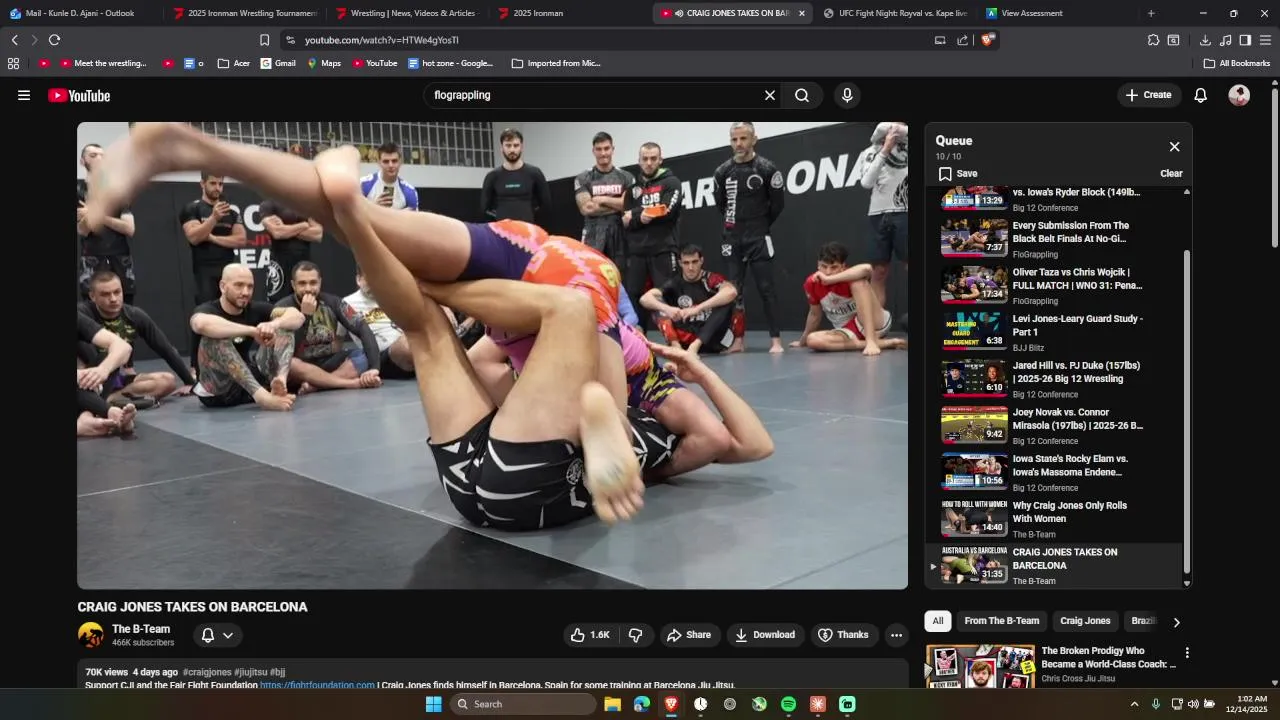Send Thanks to The B-Team
This screenshot has height=720, width=1280.
click(843, 635)
